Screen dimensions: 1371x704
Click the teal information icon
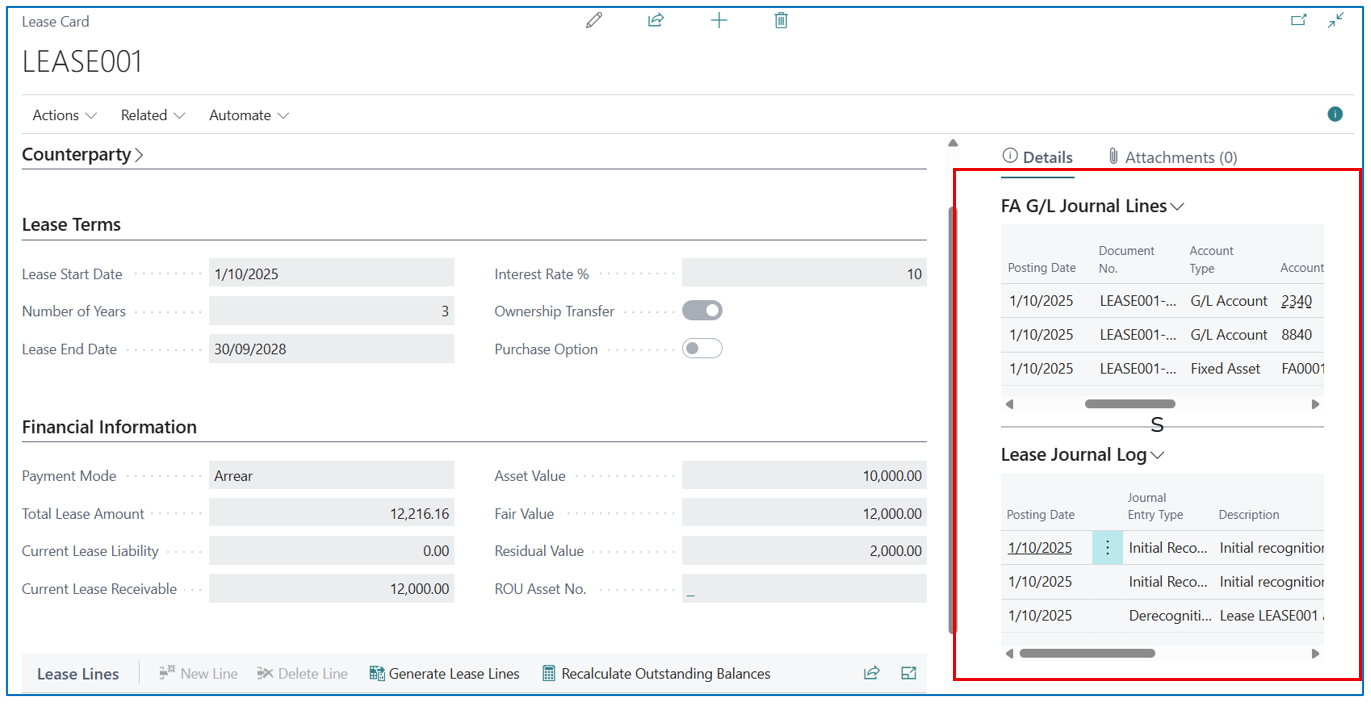1335,114
